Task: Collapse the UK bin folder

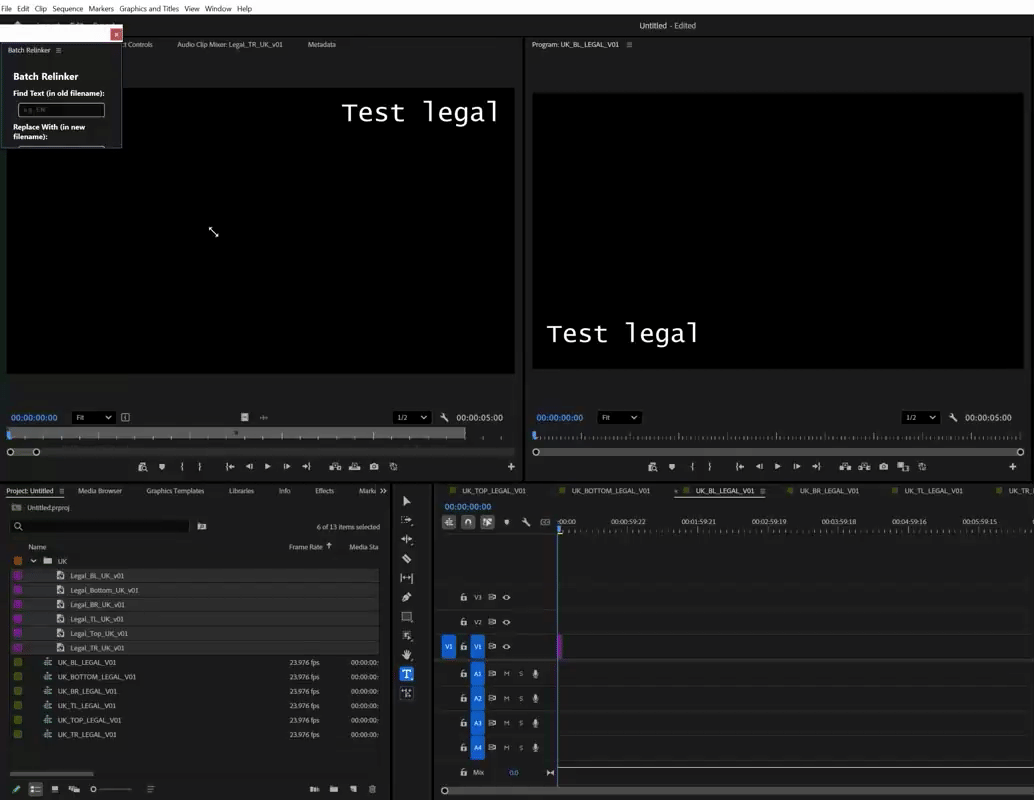Action: pyautogui.click(x=33, y=561)
